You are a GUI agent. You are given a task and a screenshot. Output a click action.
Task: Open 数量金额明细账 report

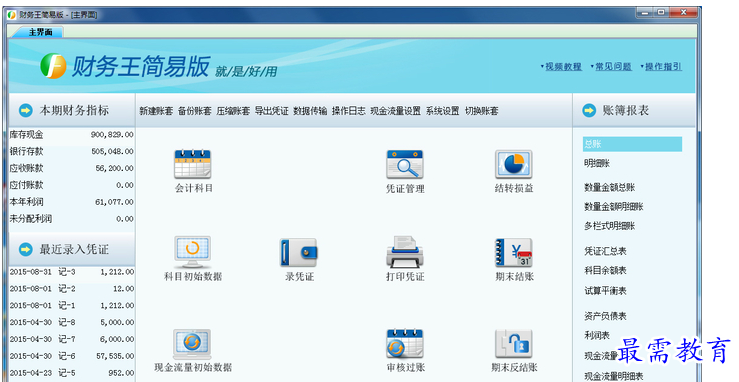click(x=614, y=207)
